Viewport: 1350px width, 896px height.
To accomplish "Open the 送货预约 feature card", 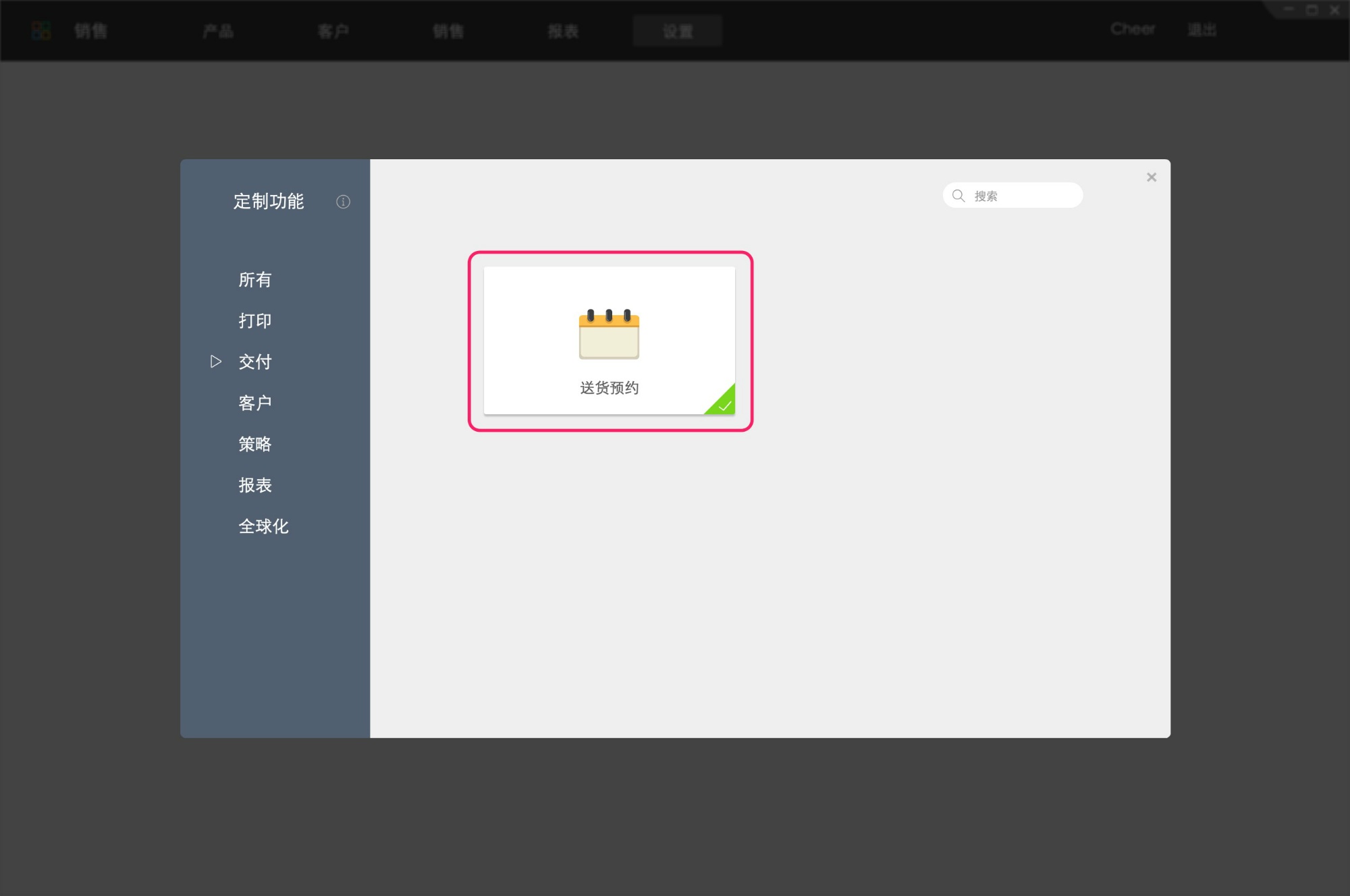I will (x=609, y=341).
